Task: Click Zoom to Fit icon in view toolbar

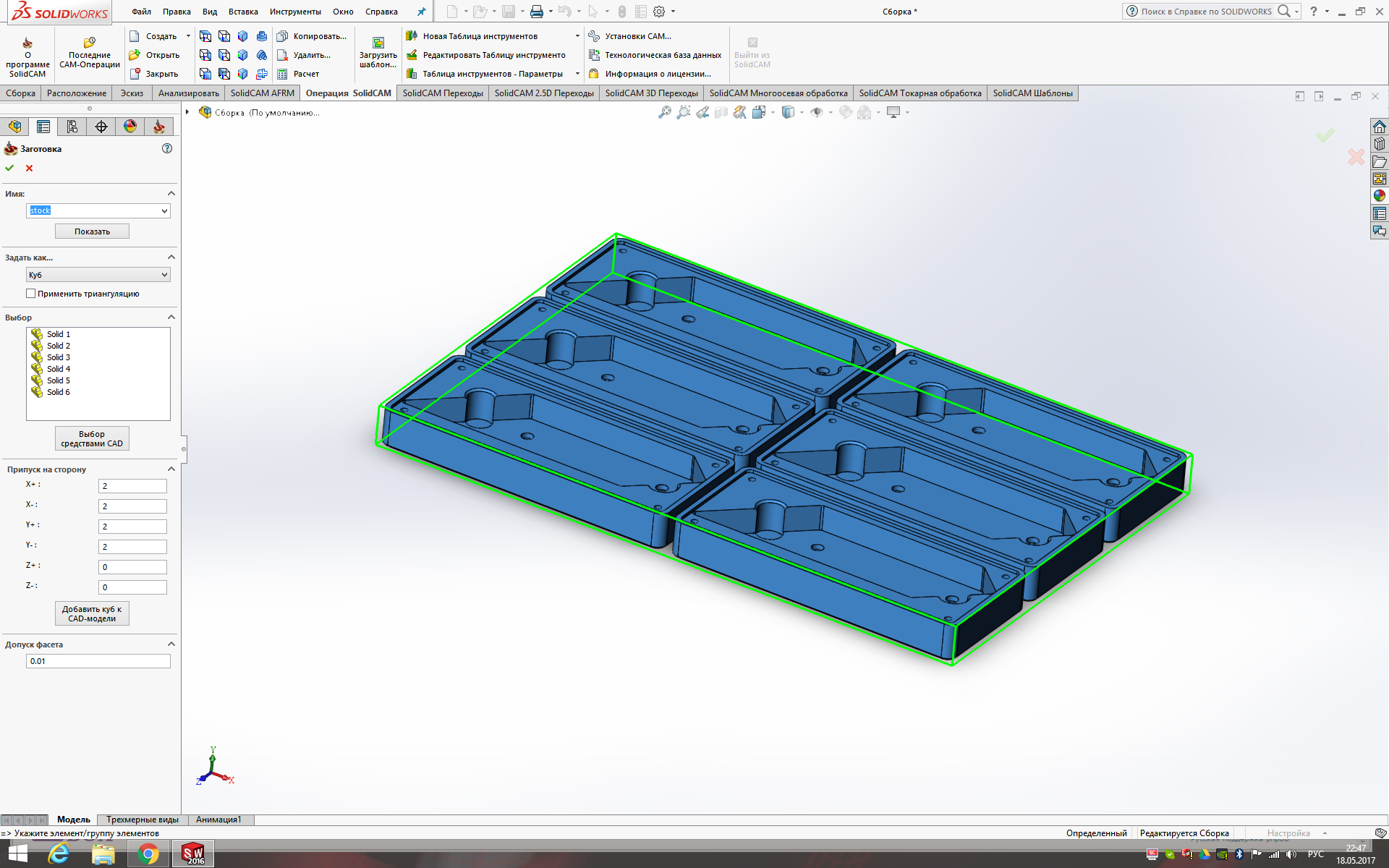Action: click(664, 112)
